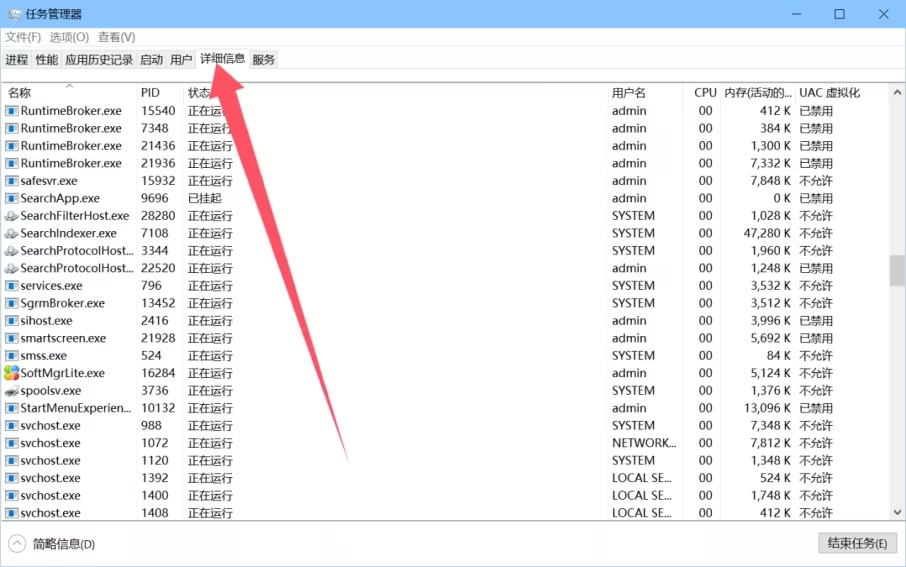Switch to the 应用历史记录 tab
Image resolution: width=906 pixels, height=567 pixels.
point(99,60)
